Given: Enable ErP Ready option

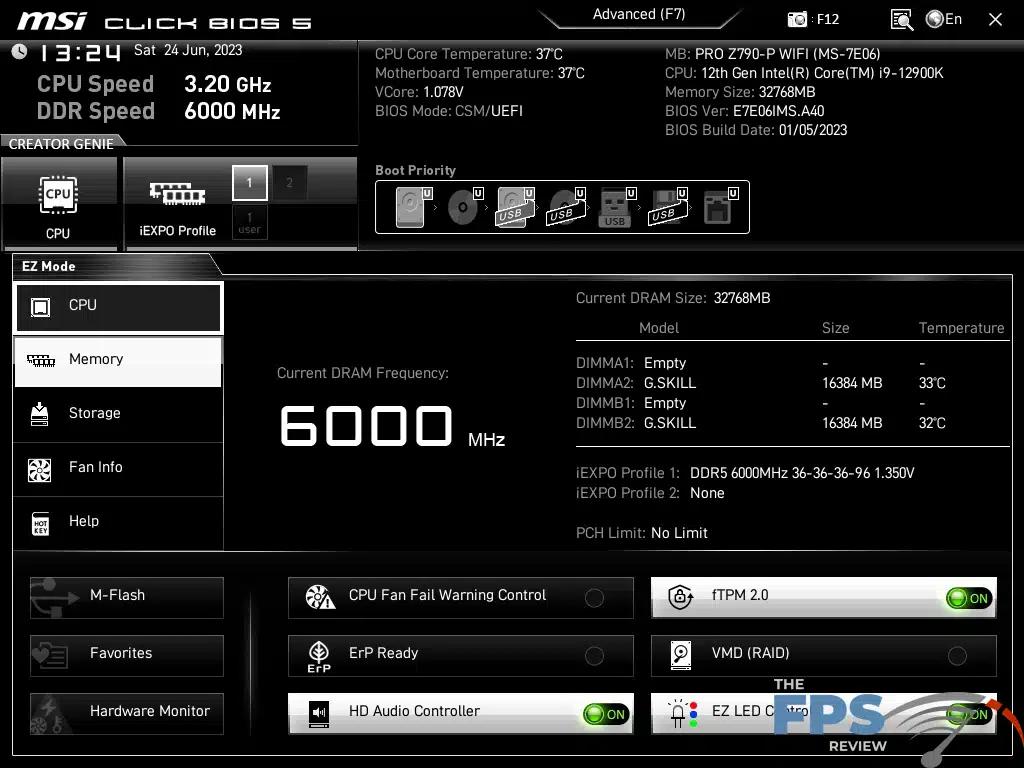Looking at the screenshot, I should [x=594, y=656].
